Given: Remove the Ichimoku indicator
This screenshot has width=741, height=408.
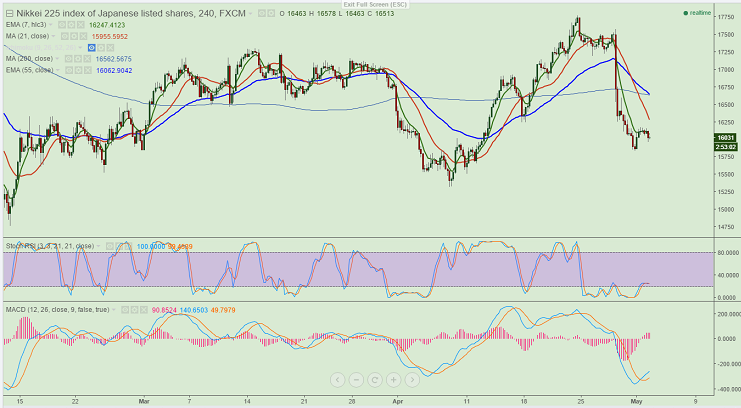Looking at the screenshot, I should coord(110,48).
